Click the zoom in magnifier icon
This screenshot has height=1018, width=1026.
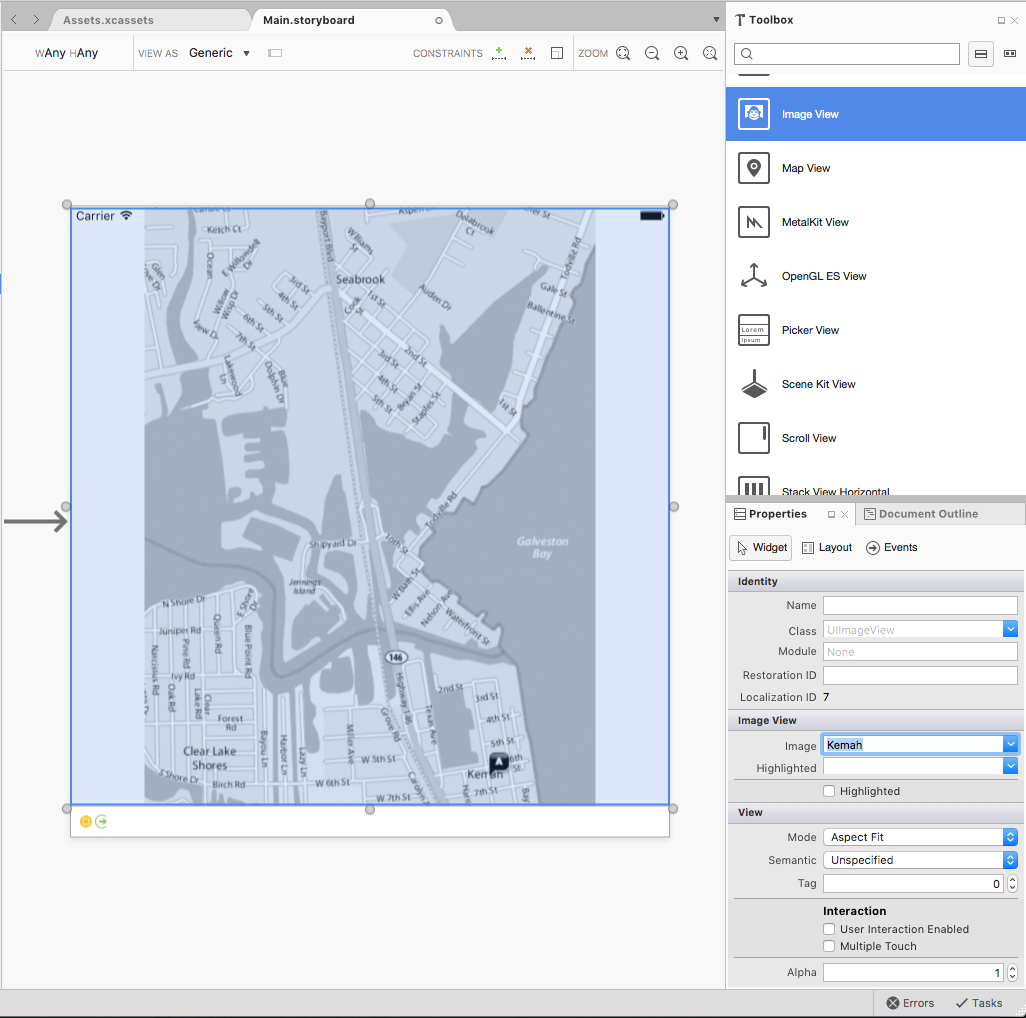[681, 53]
